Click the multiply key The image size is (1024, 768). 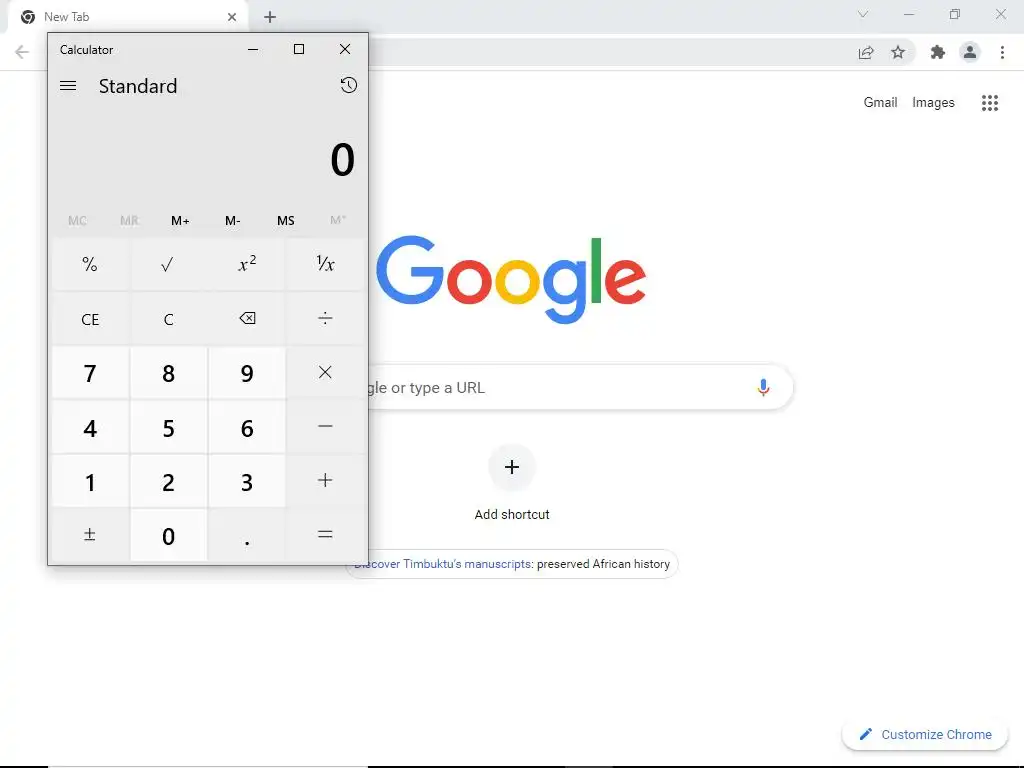click(x=325, y=373)
